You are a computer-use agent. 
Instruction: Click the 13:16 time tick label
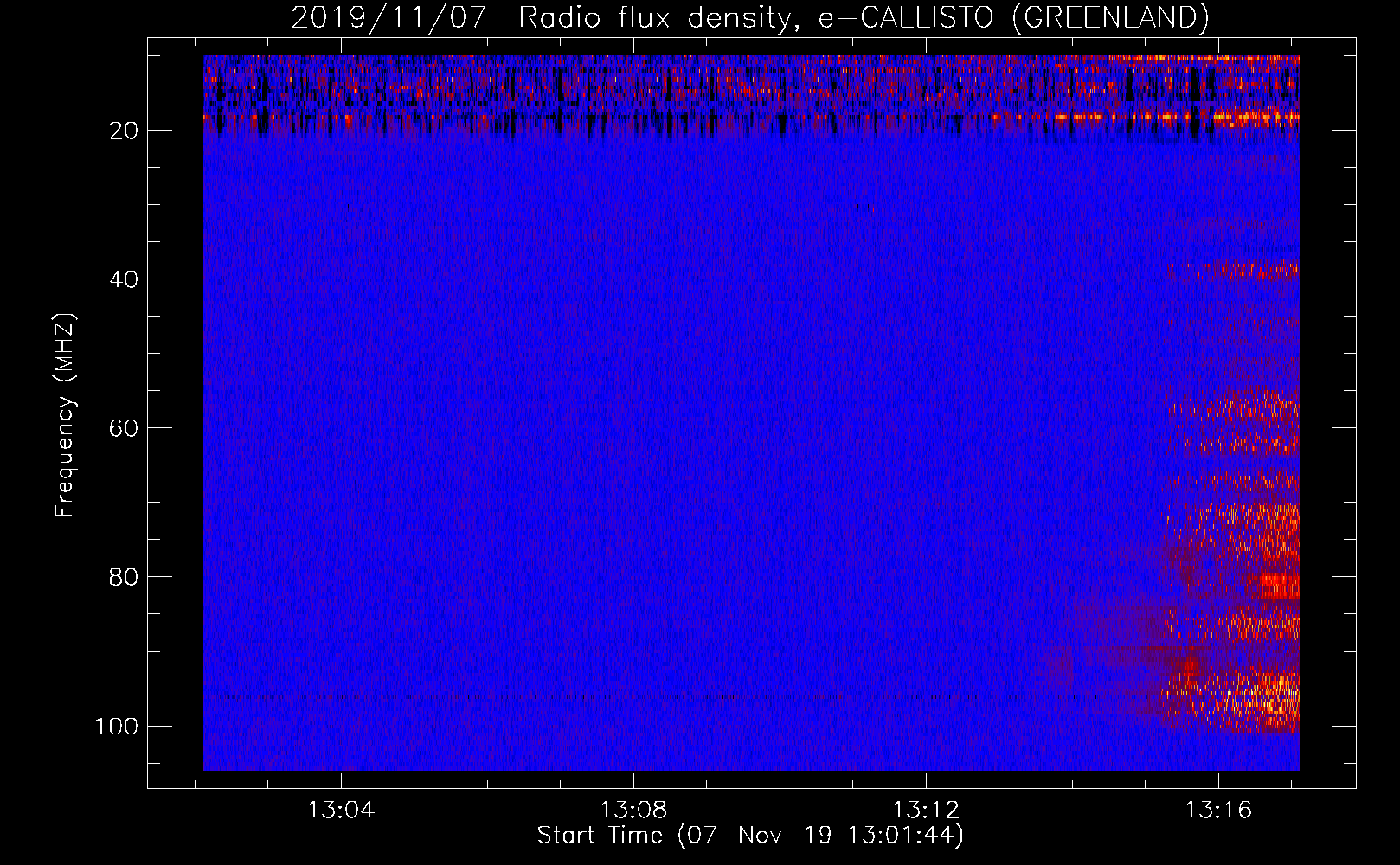coord(1218,811)
